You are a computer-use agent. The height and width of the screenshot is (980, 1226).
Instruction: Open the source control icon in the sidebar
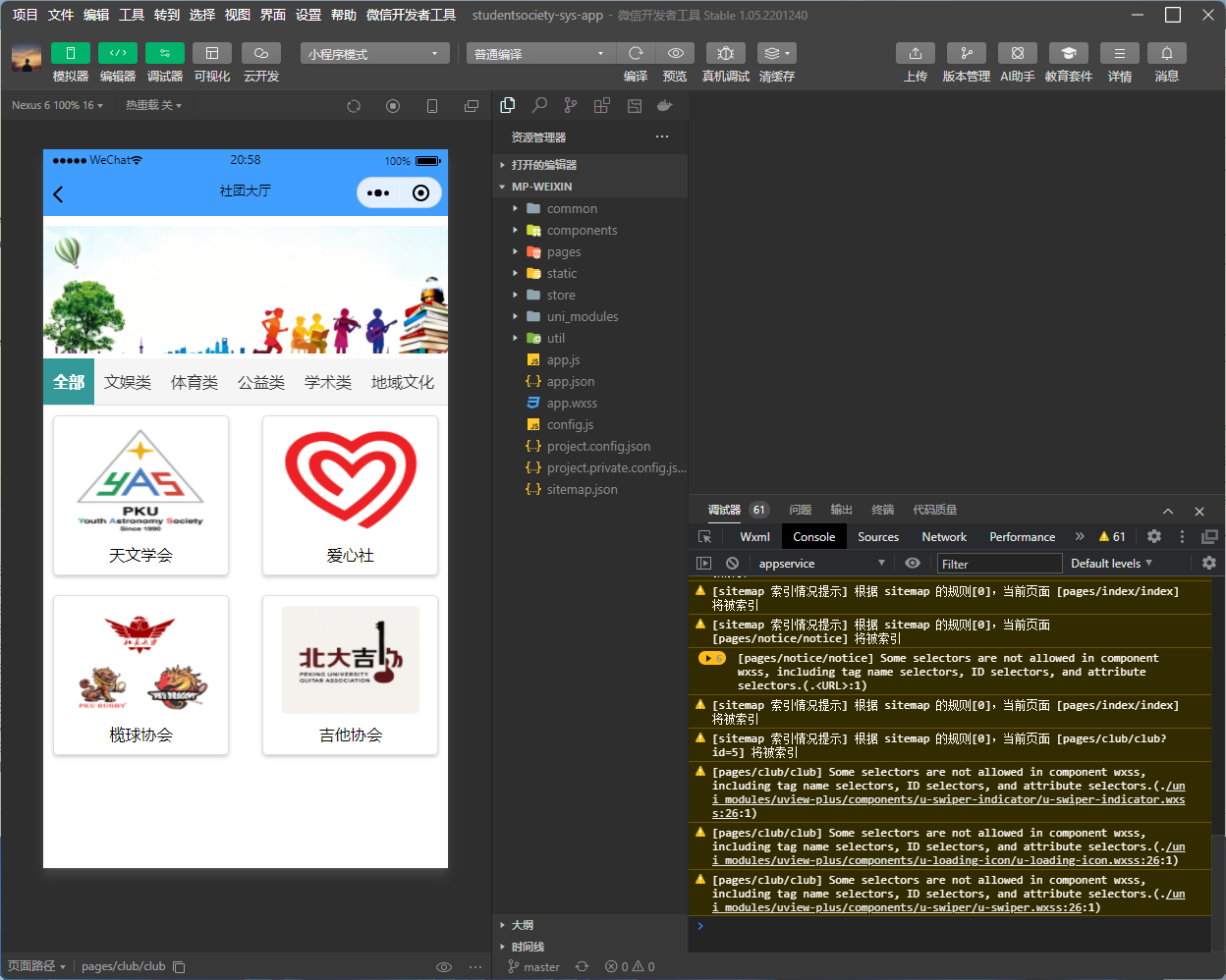coord(571,105)
